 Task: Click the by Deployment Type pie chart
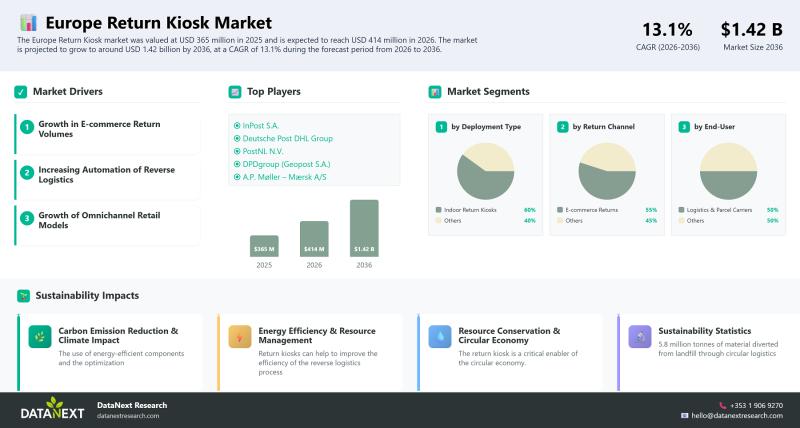point(485,170)
